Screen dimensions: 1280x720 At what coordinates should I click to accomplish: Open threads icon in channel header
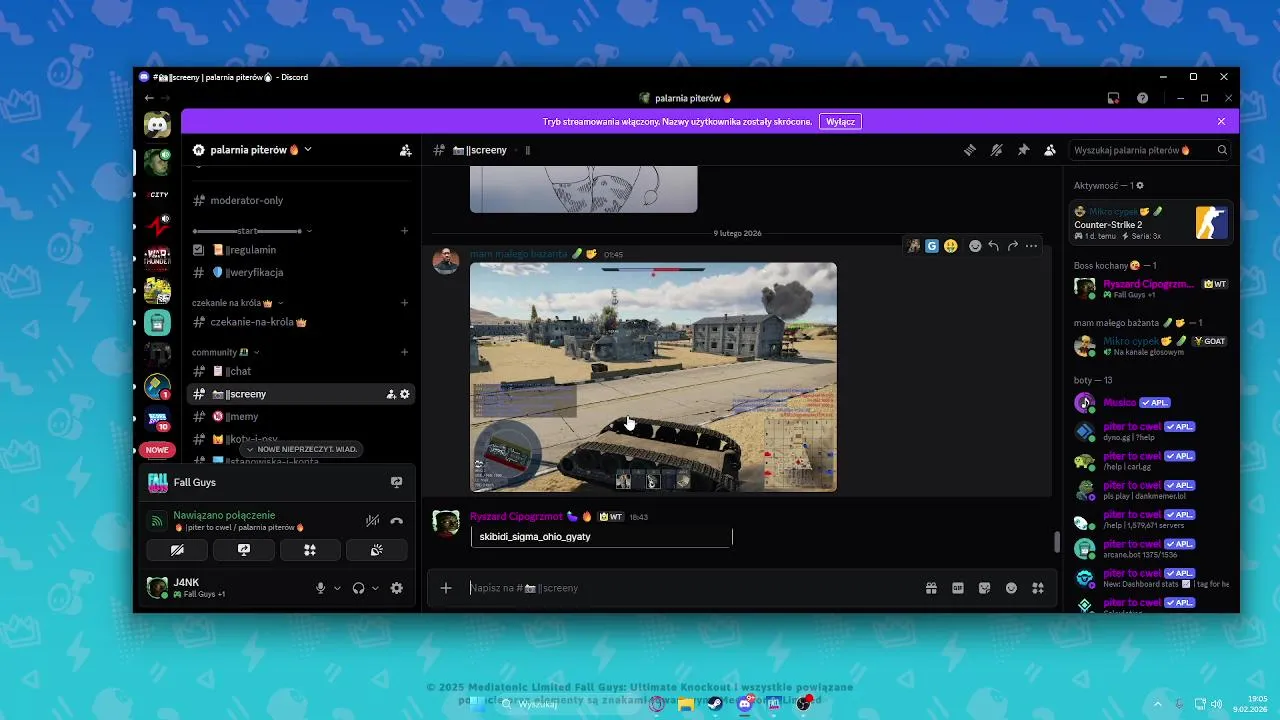coord(970,150)
